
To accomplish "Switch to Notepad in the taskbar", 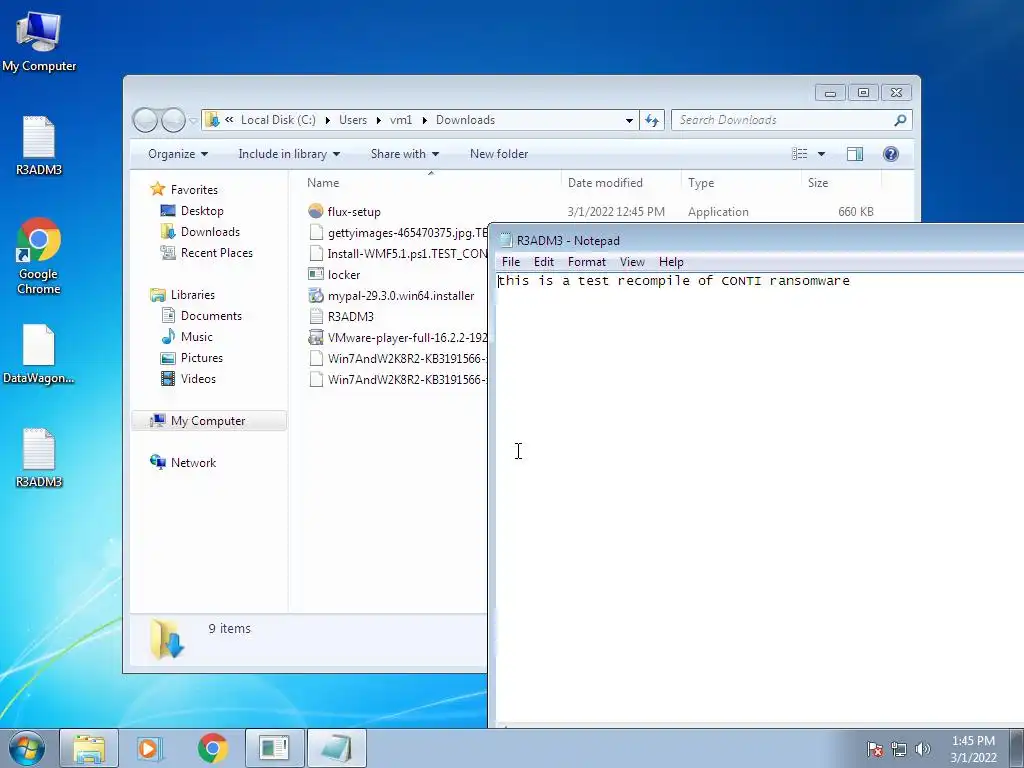I will pyautogui.click(x=336, y=748).
